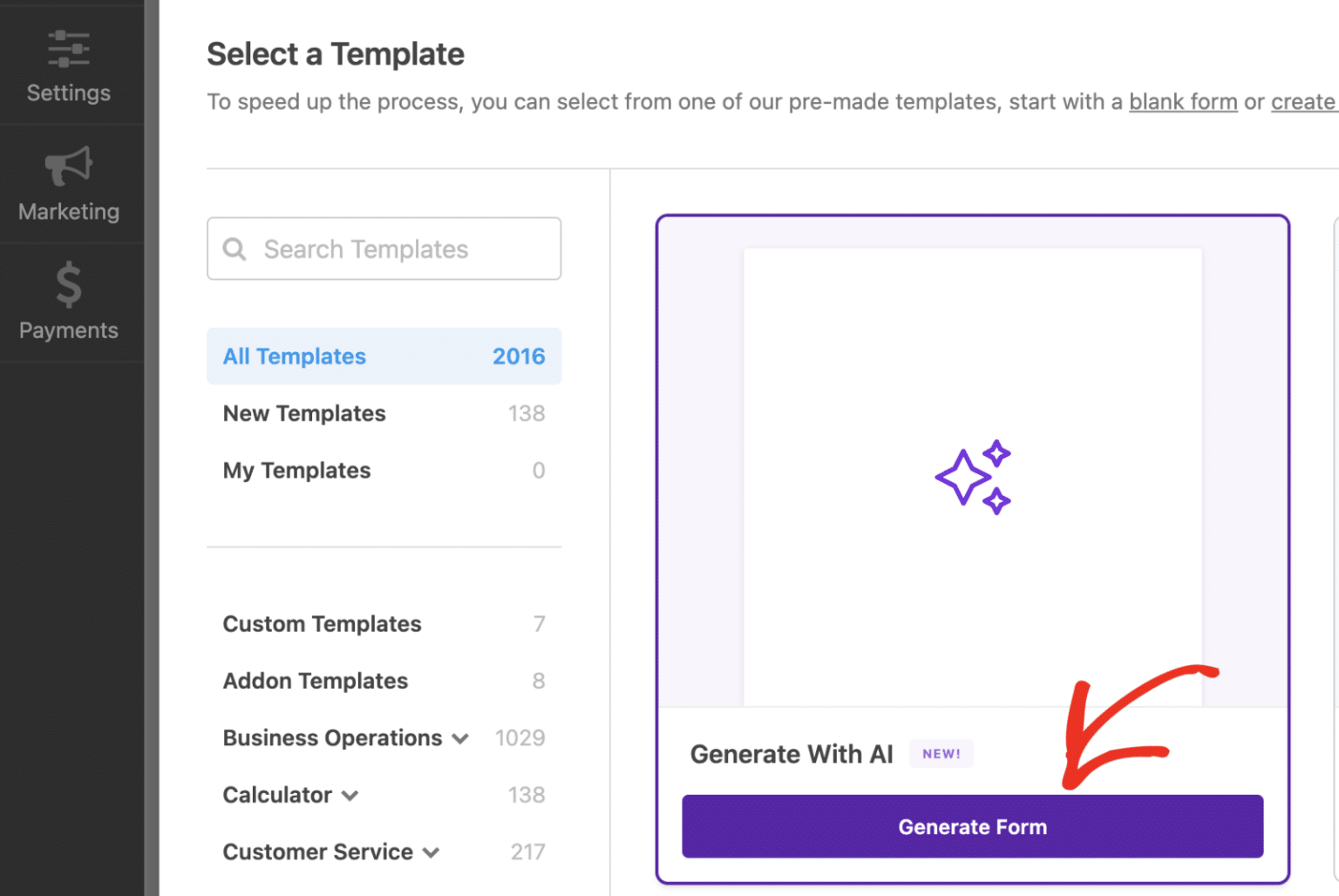Click the purple sparkles AI icon

coord(972,475)
